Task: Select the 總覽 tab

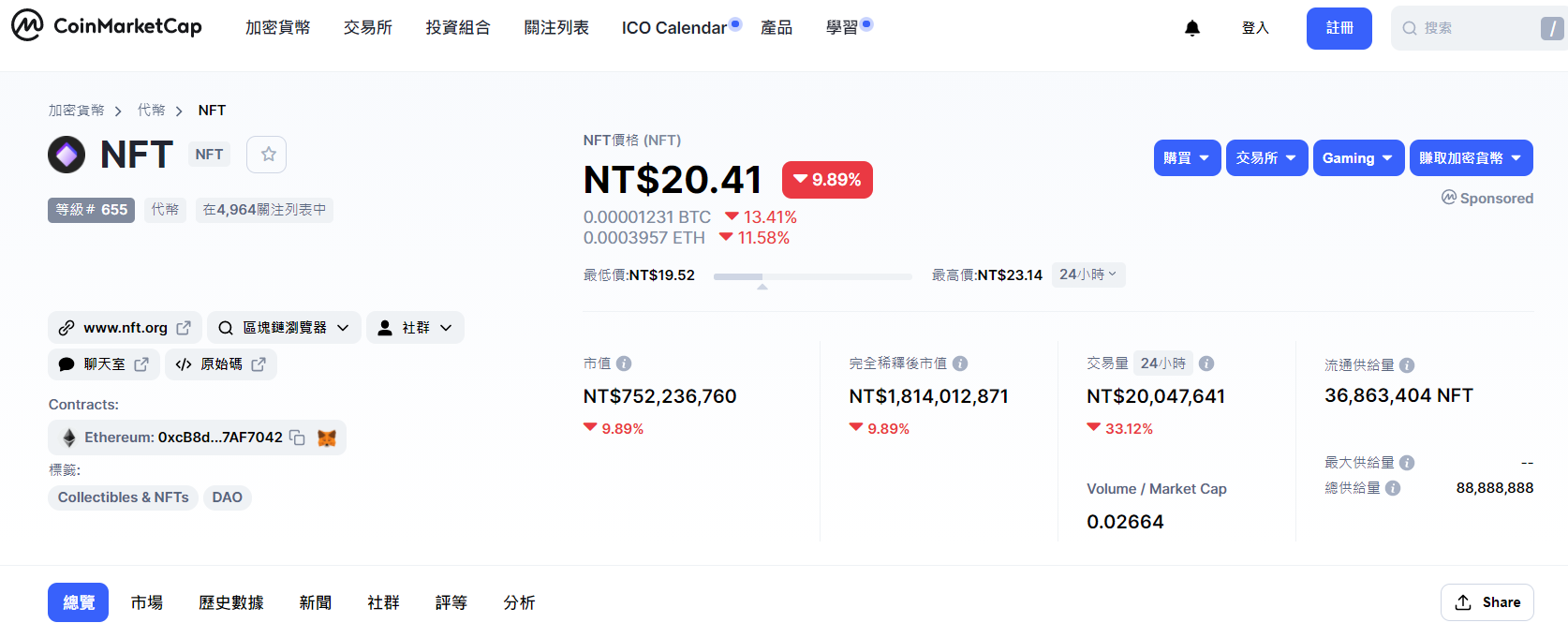Action: pyautogui.click(x=79, y=602)
